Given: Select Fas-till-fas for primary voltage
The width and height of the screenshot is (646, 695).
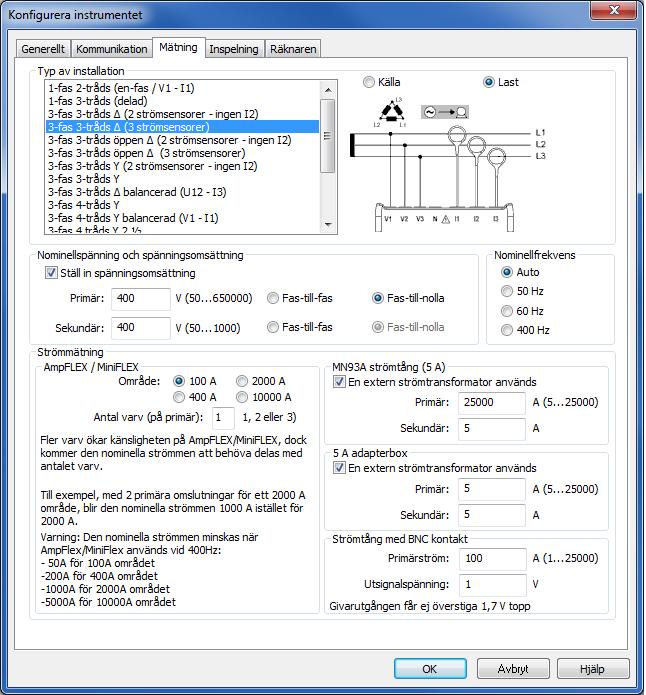Looking at the screenshot, I should tap(273, 298).
